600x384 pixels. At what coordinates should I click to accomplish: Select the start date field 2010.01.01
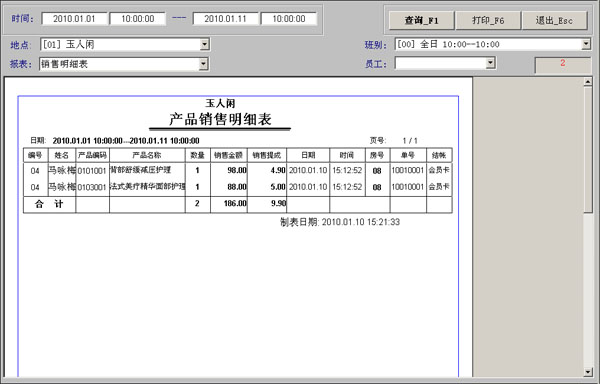pos(74,19)
